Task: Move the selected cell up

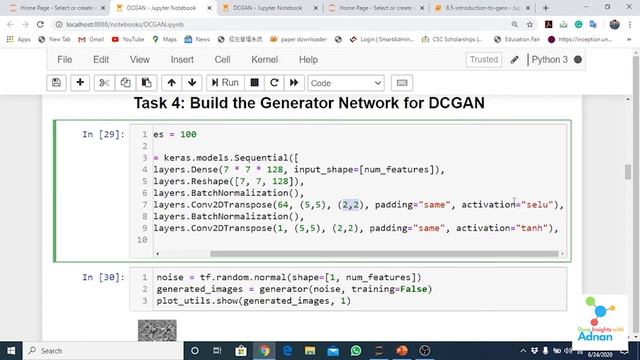Action: pos(171,83)
